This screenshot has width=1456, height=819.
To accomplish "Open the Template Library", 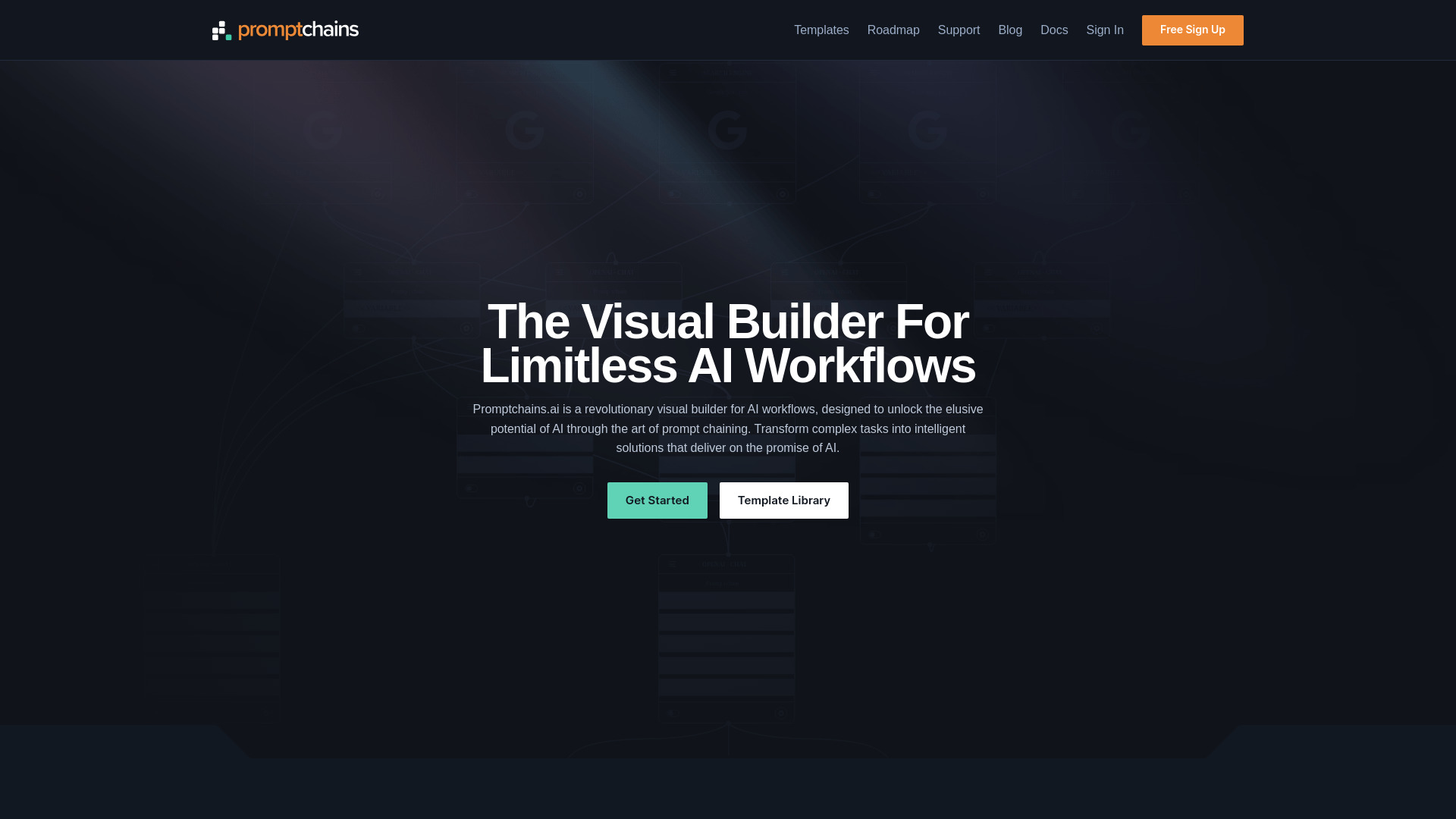I will pos(784,500).
